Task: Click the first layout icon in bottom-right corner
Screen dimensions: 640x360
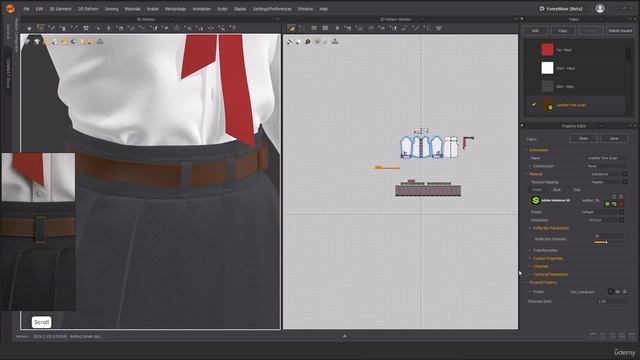Action: coord(593,336)
